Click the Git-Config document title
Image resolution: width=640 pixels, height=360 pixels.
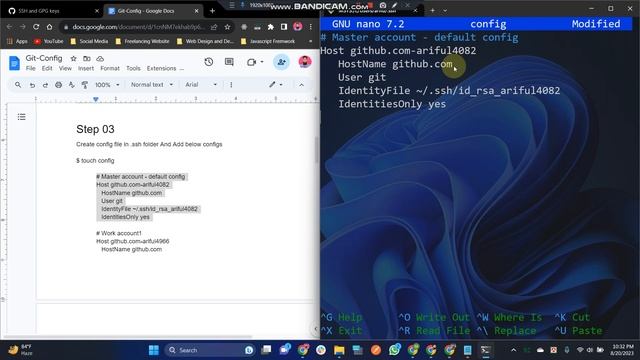44,58
